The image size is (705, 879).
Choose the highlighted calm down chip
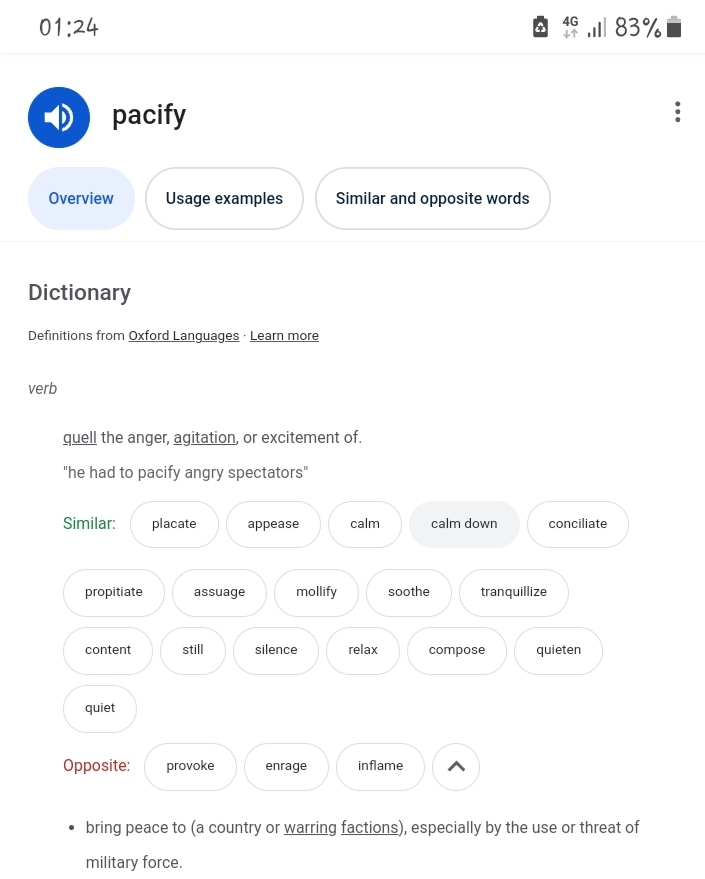tap(464, 524)
